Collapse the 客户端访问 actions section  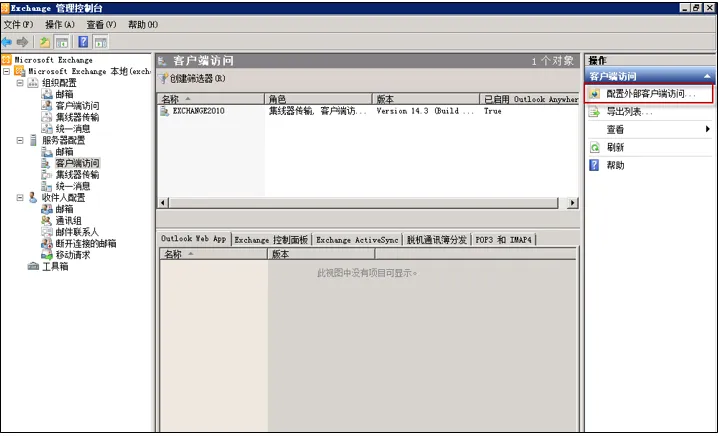(x=707, y=76)
